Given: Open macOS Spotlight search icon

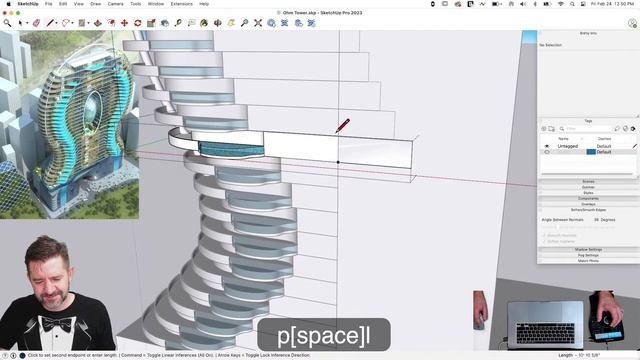Looking at the screenshot, I should [572, 4].
